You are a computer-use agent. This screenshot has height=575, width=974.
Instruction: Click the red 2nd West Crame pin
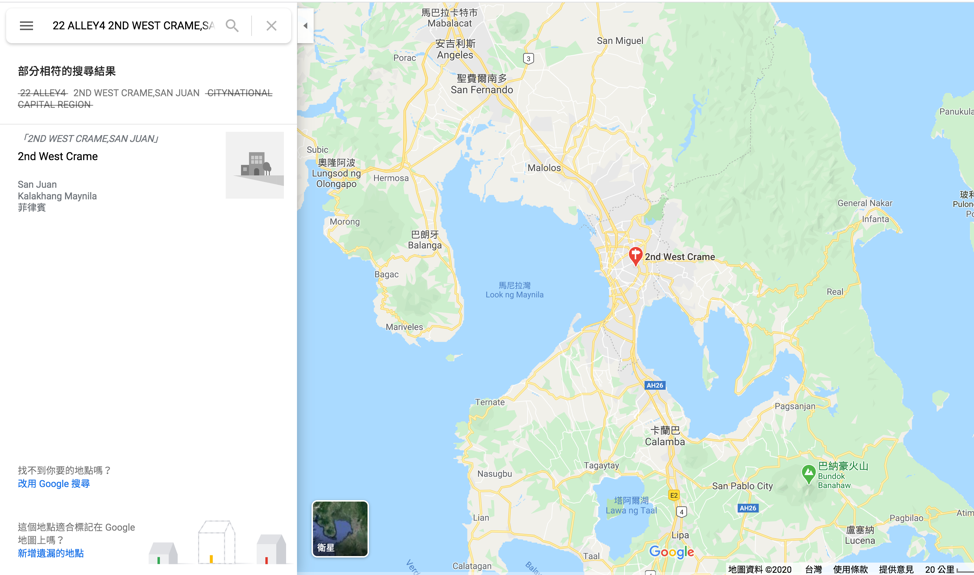[x=635, y=256]
